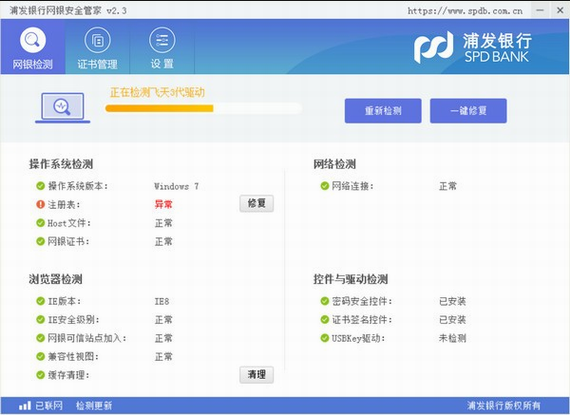Click the 检测更新 link

(94, 406)
